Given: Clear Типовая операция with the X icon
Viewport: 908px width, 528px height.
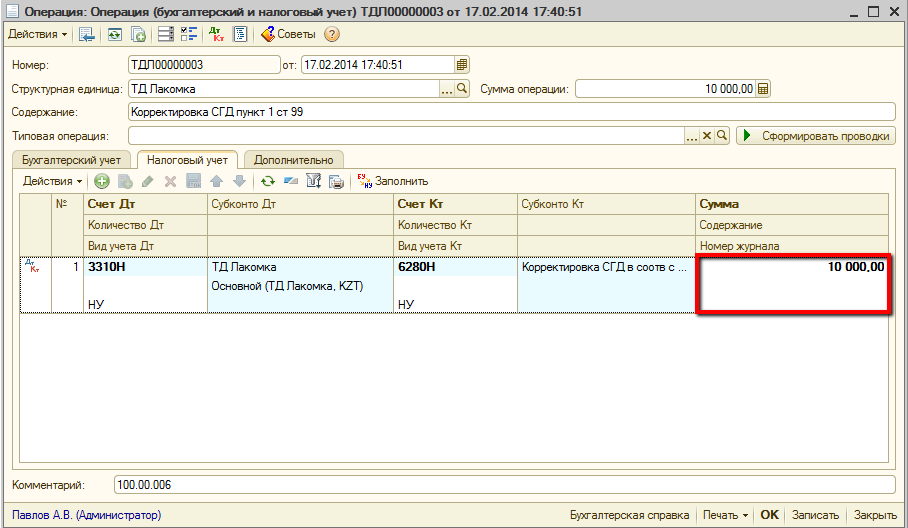Looking at the screenshot, I should [706, 136].
